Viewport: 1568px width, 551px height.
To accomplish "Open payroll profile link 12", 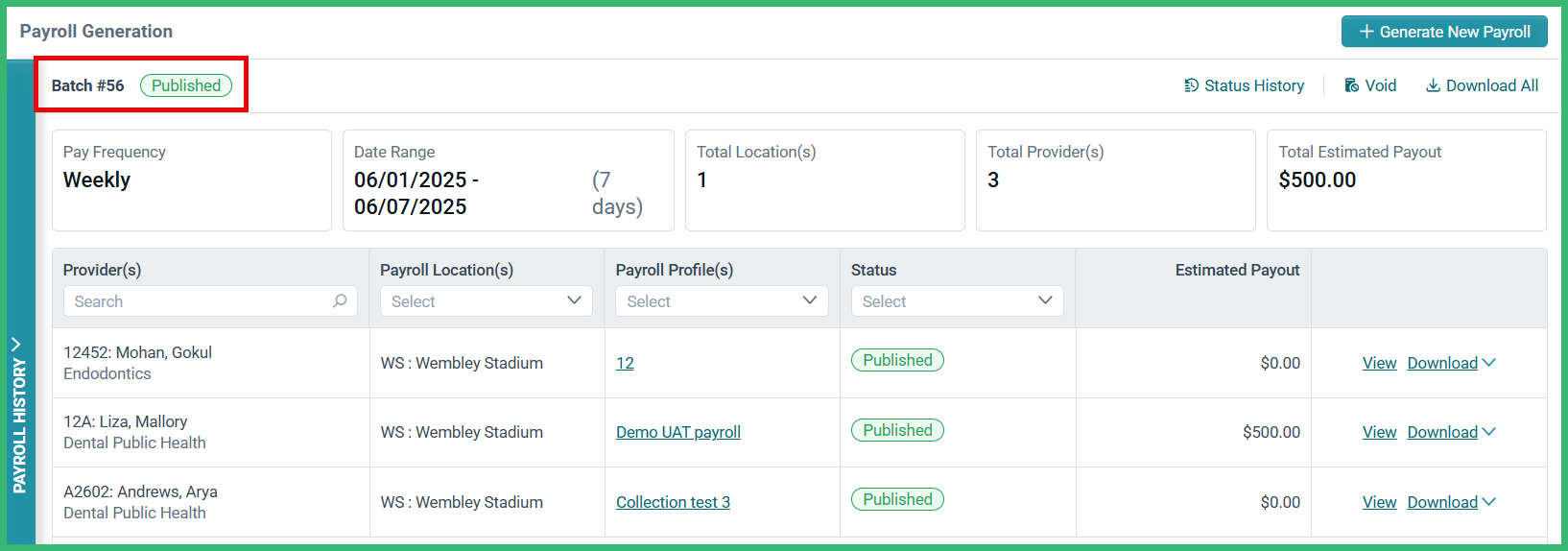I will [x=625, y=363].
